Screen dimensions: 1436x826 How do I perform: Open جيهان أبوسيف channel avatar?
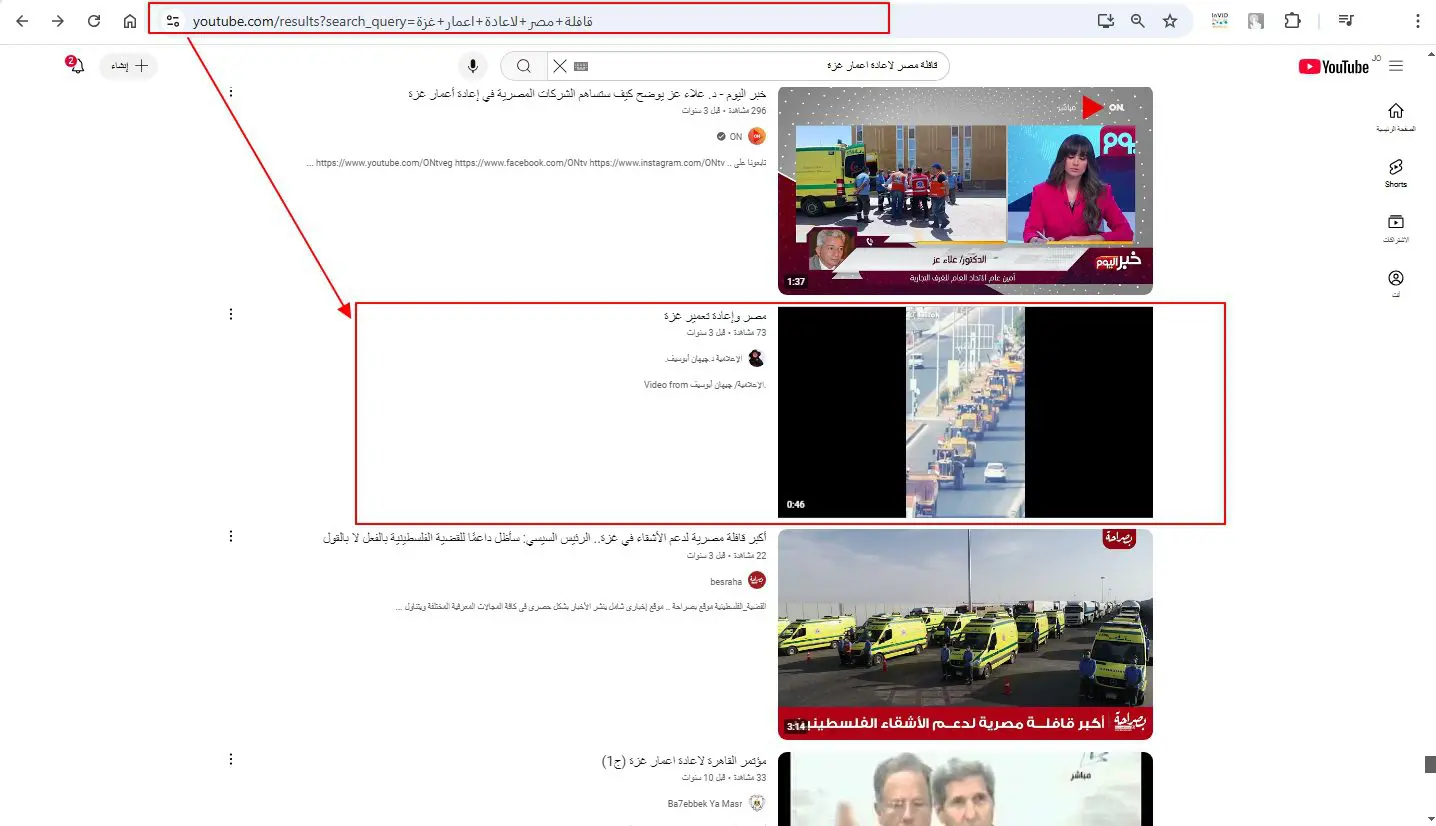[x=757, y=359]
